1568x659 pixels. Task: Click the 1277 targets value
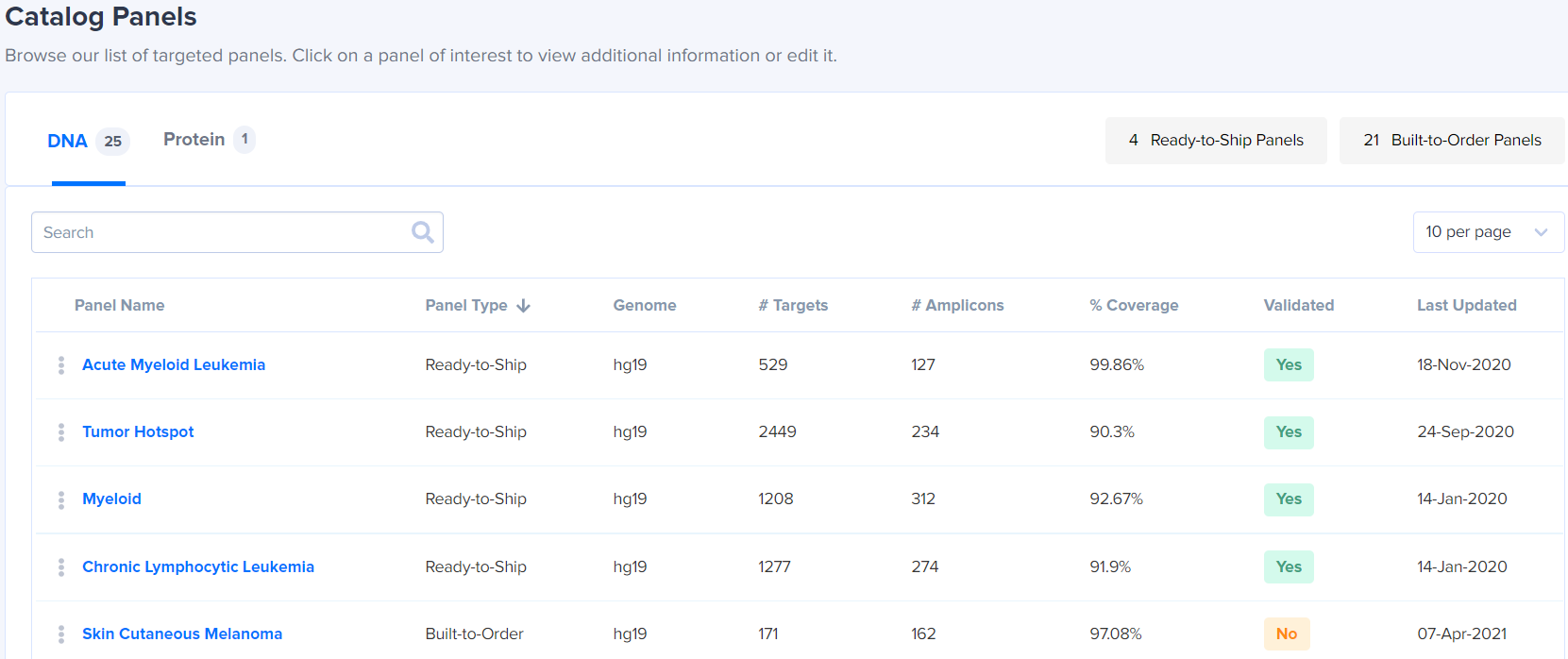click(774, 567)
